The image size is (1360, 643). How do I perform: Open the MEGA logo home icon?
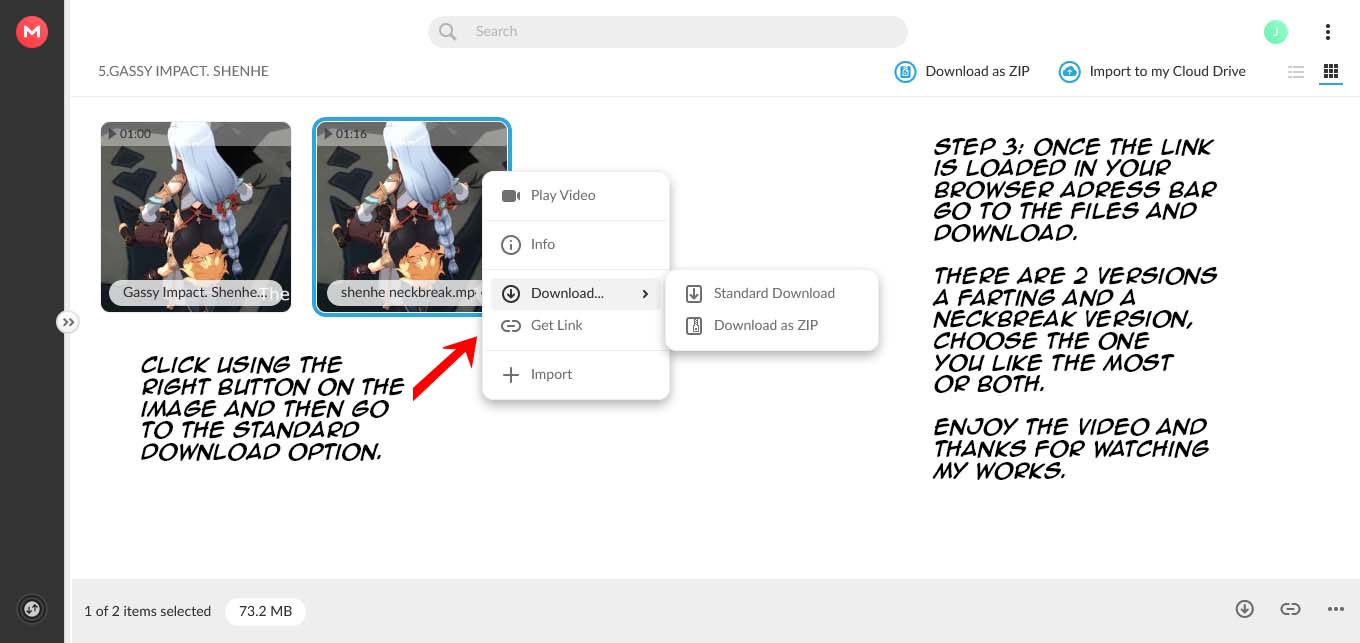coord(32,31)
